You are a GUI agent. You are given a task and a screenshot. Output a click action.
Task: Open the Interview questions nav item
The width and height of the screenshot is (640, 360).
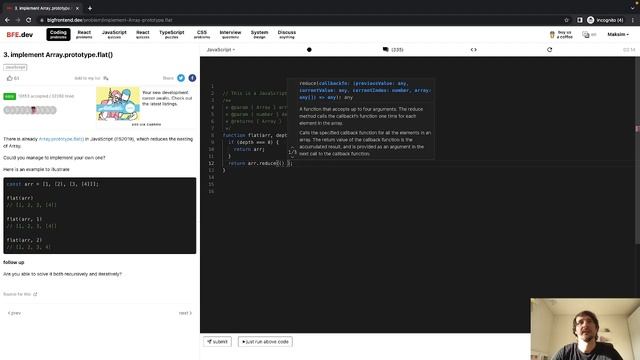tap(230, 34)
